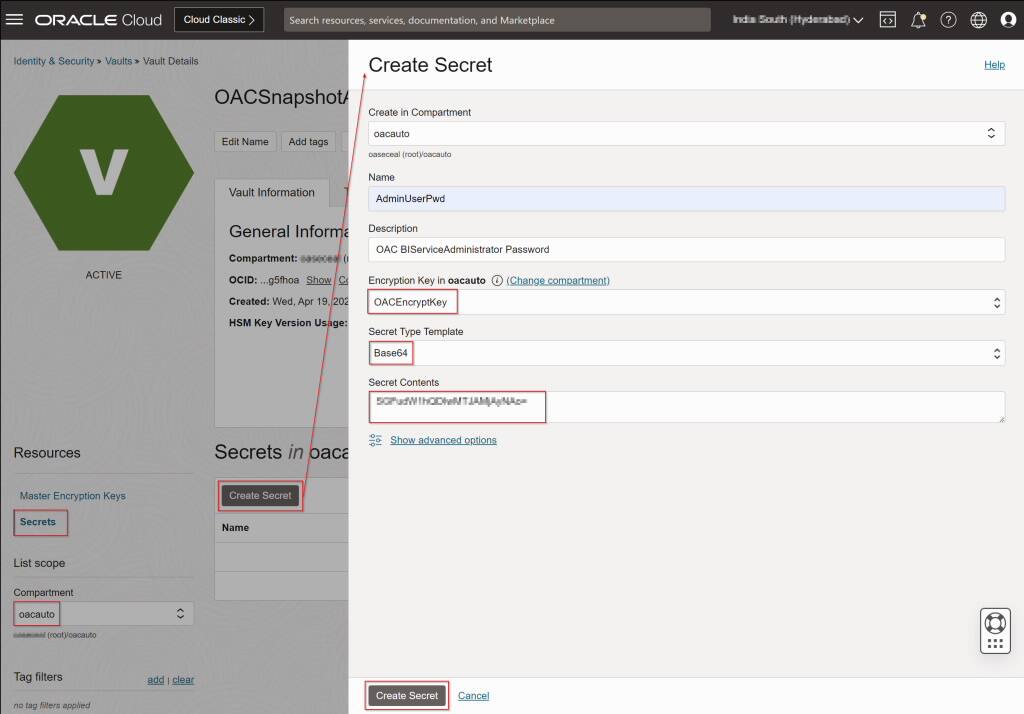Open the navigation hamburger menu
This screenshot has width=1024, height=714.
coord(15,19)
